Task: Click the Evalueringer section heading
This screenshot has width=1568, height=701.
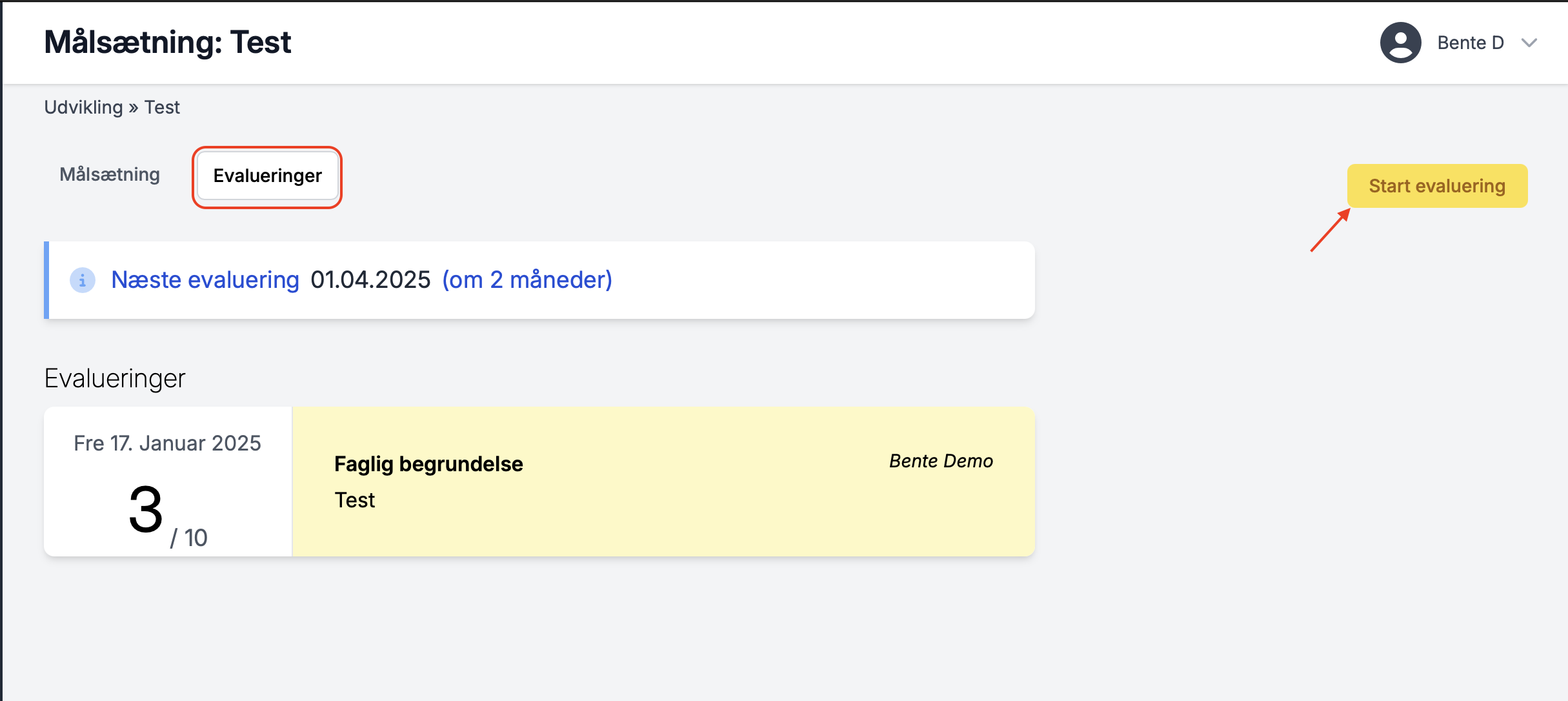Action: (x=115, y=378)
